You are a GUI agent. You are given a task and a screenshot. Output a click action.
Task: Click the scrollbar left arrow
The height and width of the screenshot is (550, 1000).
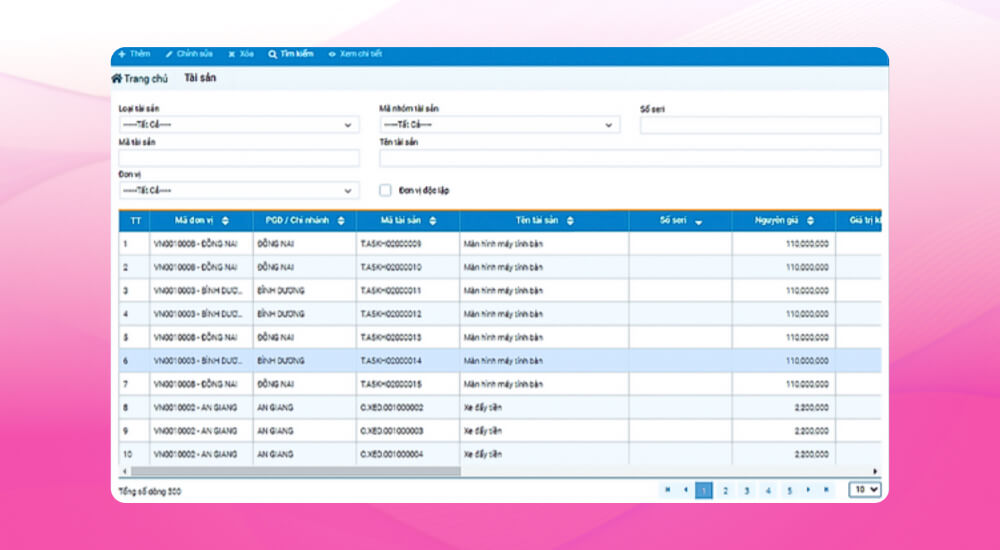[x=124, y=472]
